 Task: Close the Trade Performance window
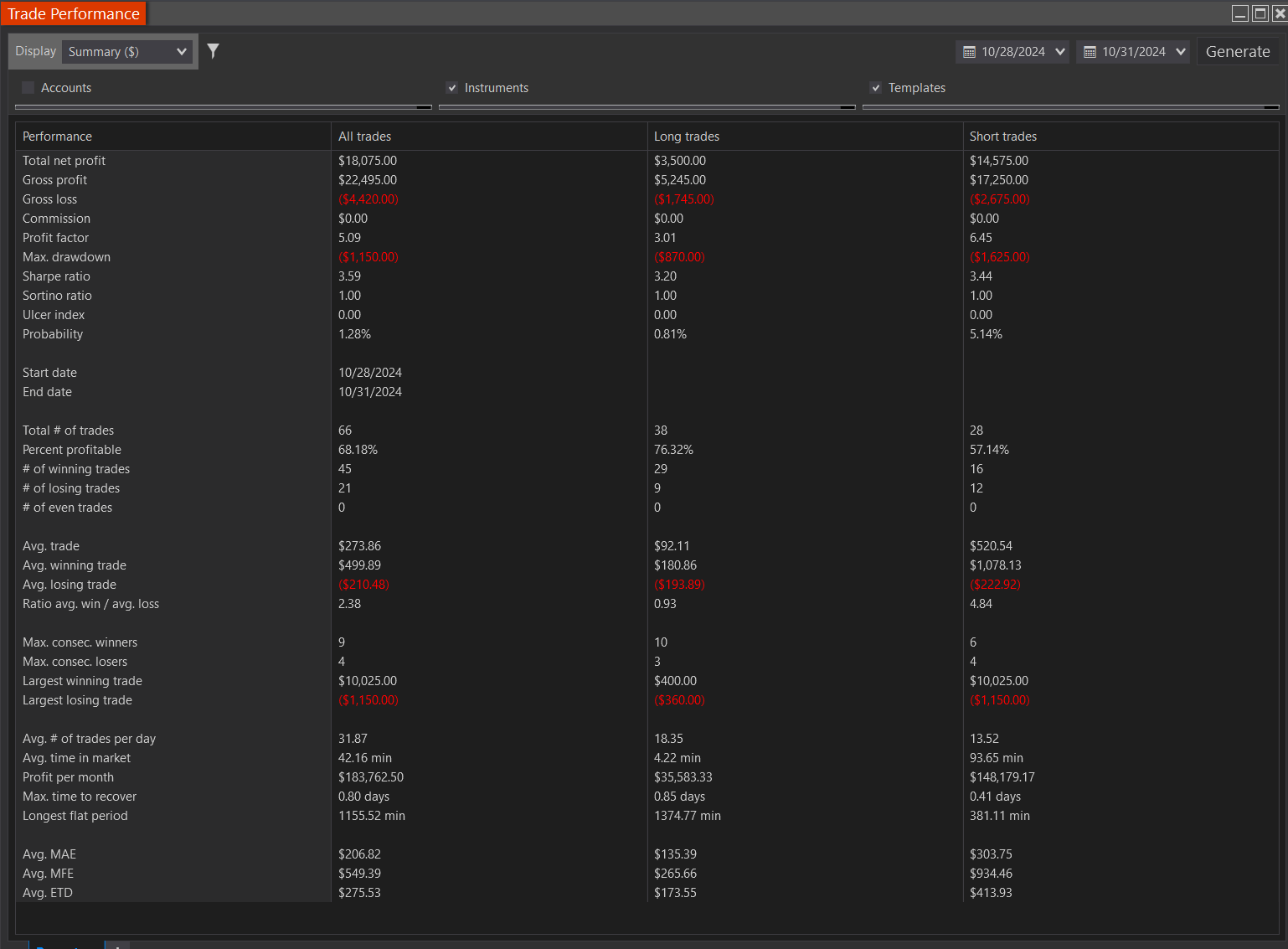tap(1279, 13)
